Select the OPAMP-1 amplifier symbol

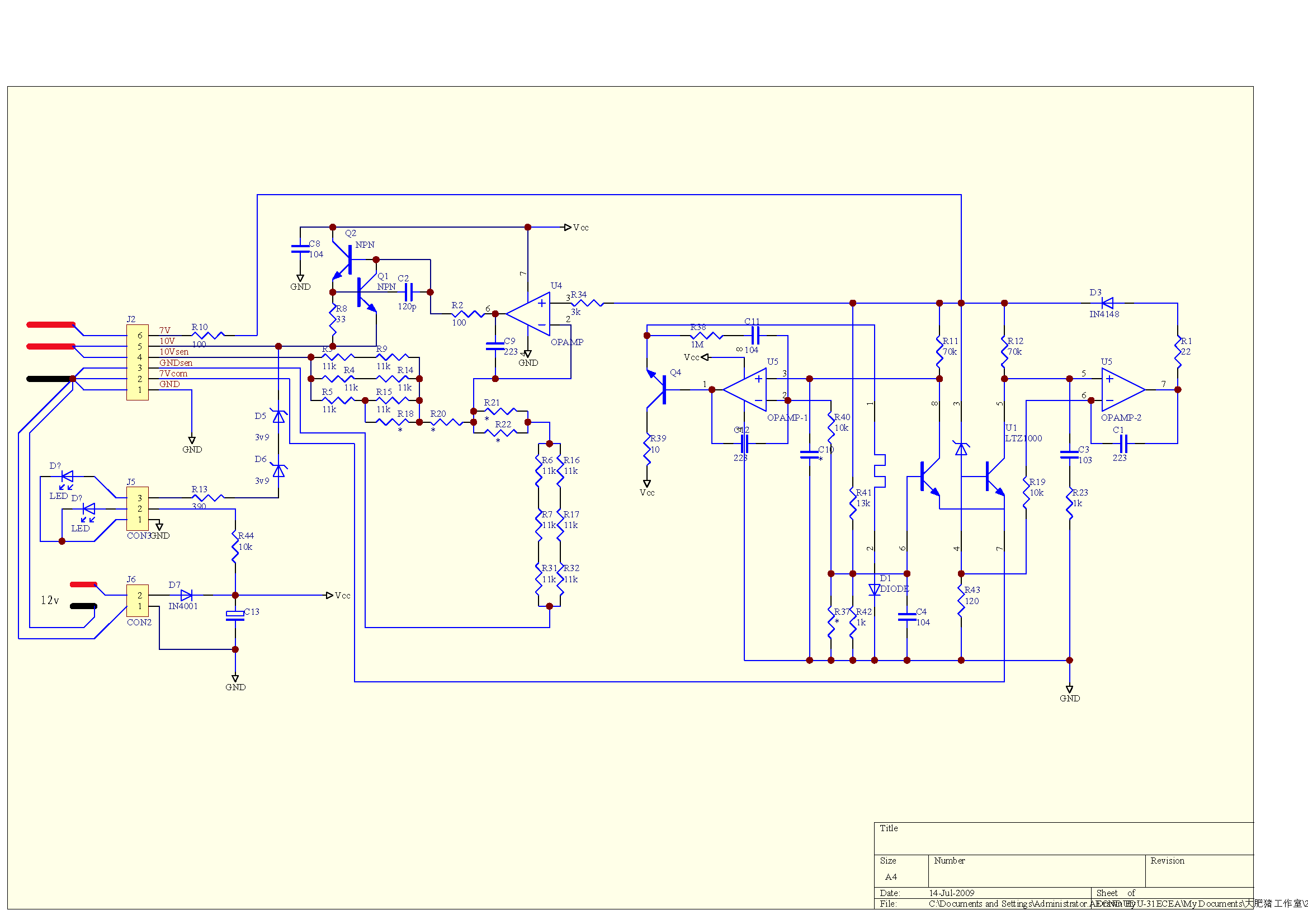coord(745,390)
